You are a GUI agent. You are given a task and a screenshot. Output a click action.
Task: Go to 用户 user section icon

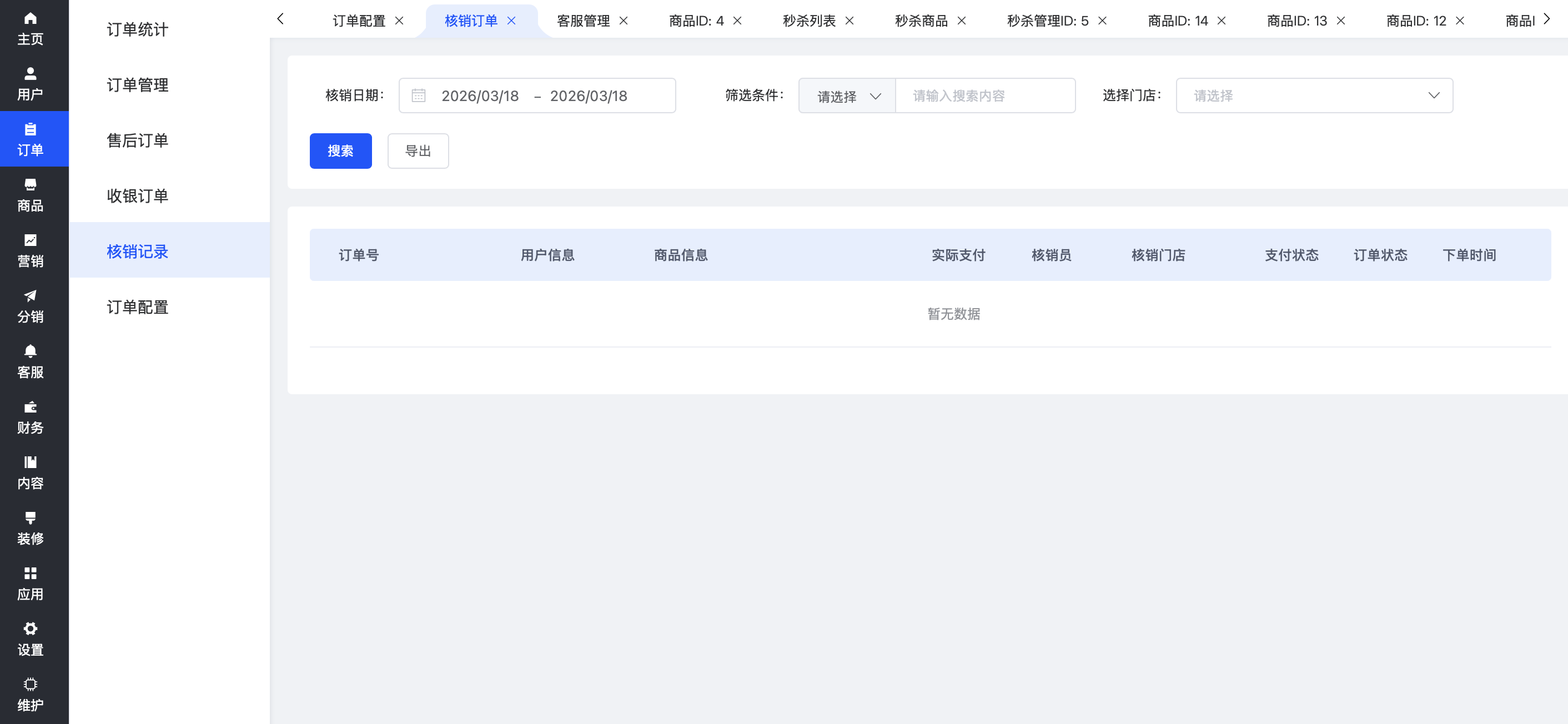pyautogui.click(x=30, y=74)
